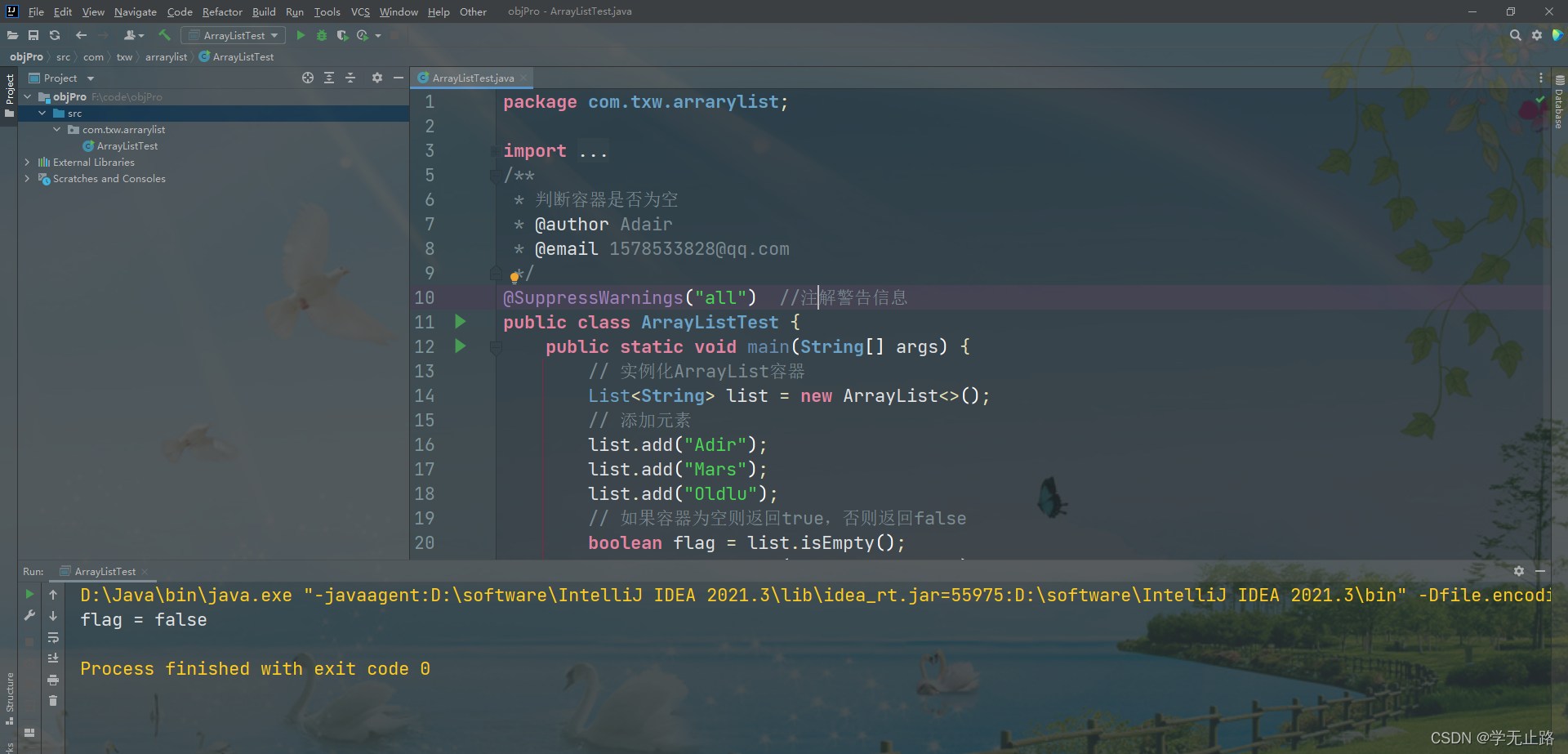This screenshot has height=754, width=1568.
Task: Open the user profile dropdown in toolbar
Action: coord(133,35)
